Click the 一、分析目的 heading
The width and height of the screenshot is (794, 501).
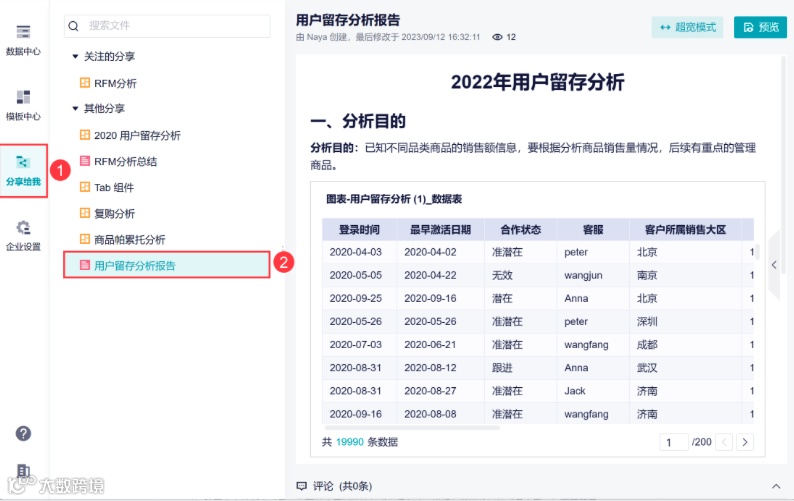click(358, 122)
